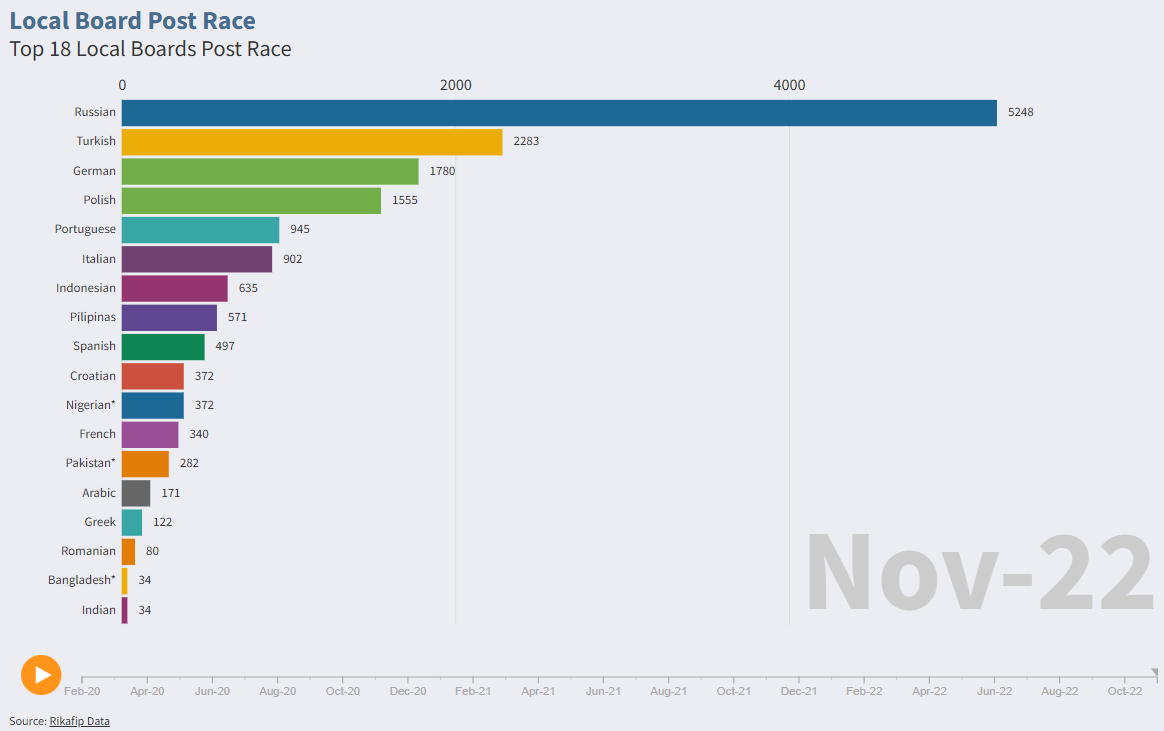Click the Croatian bar showing 372
Screen dimensions: 1164x731
[x=153, y=376]
